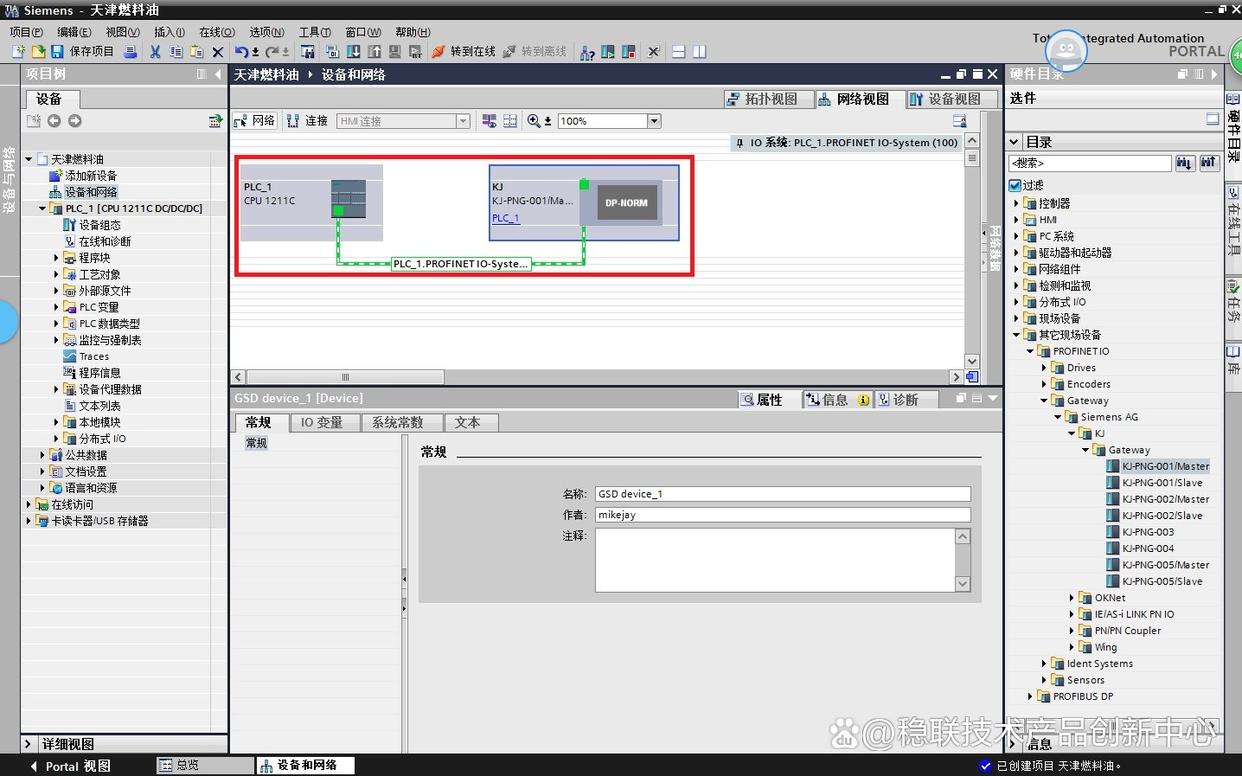Open the 项目(P) menu
Viewport: 1242px width, 776px height.
coord(26,32)
